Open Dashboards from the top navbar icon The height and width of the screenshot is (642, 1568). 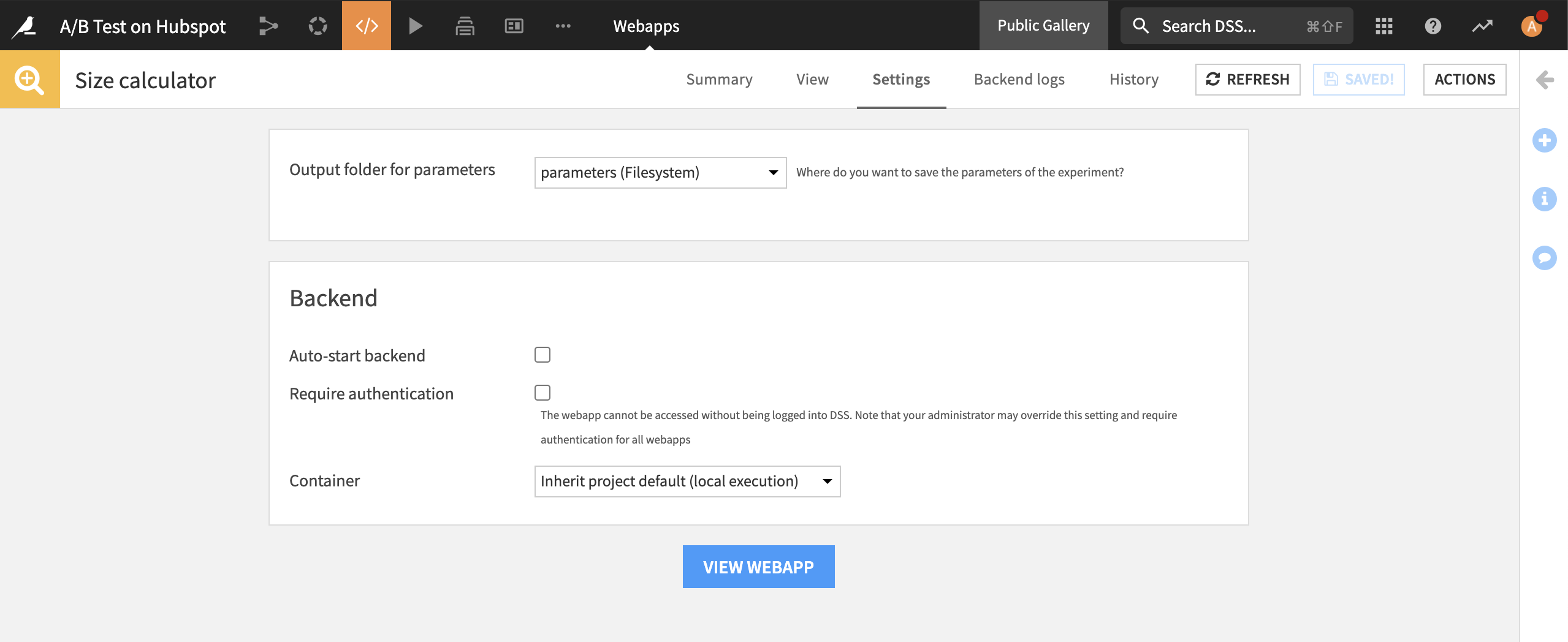[x=514, y=25]
